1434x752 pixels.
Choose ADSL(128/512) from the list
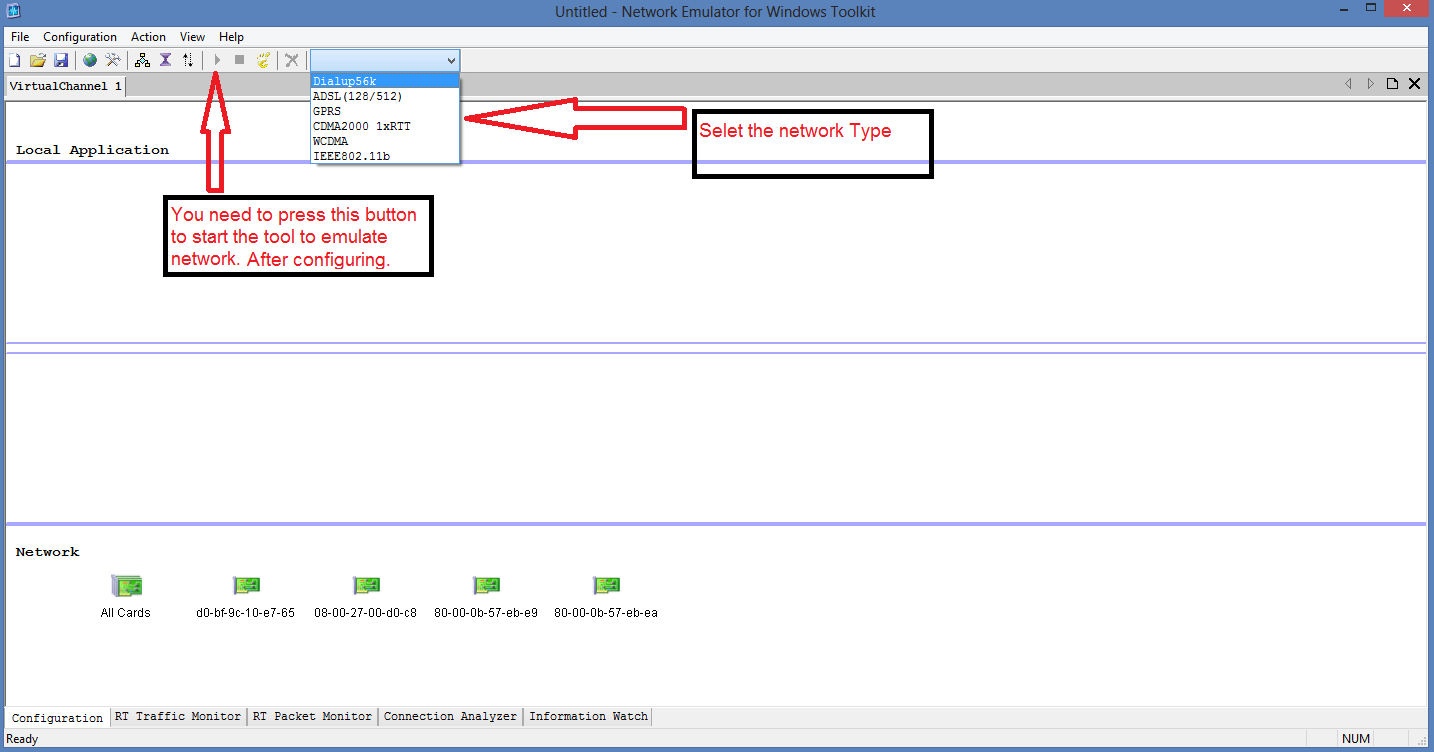pos(357,95)
